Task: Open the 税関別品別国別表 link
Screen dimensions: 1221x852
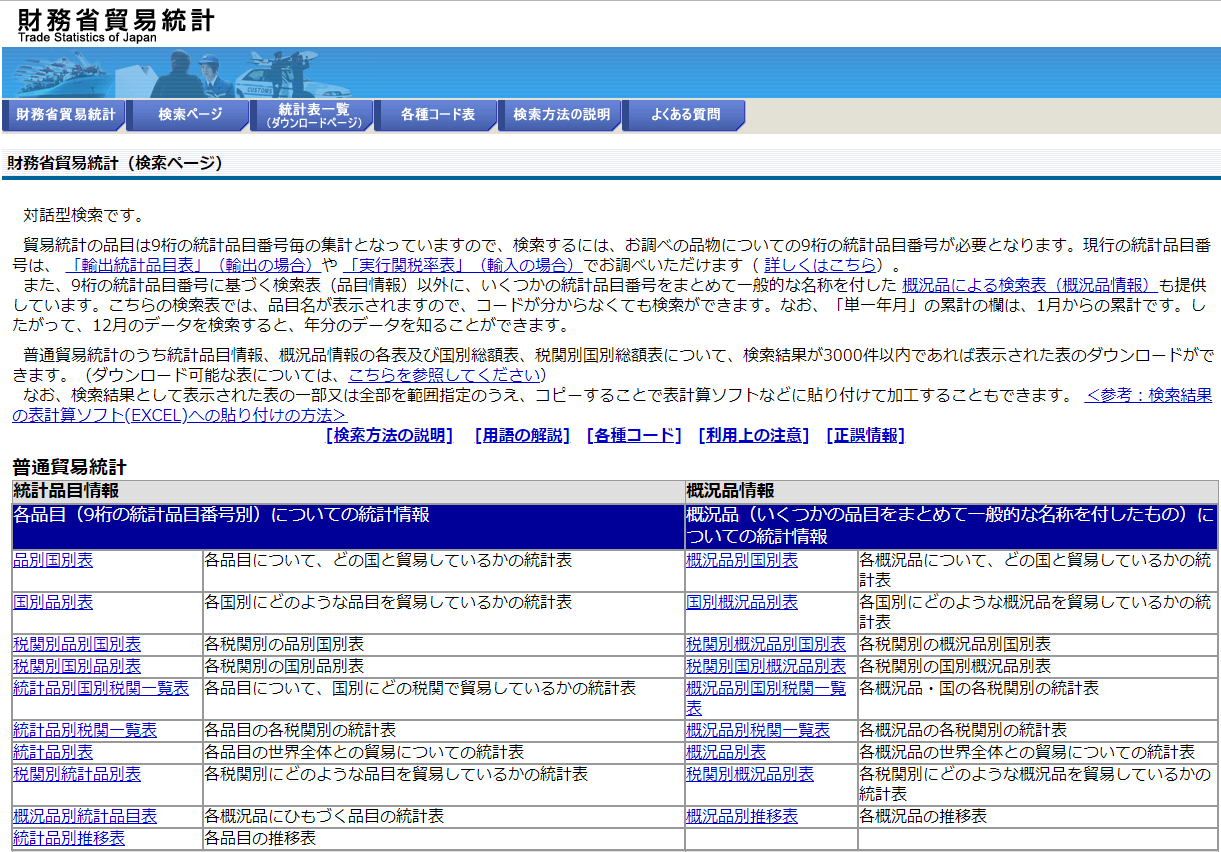Action: coord(77,644)
